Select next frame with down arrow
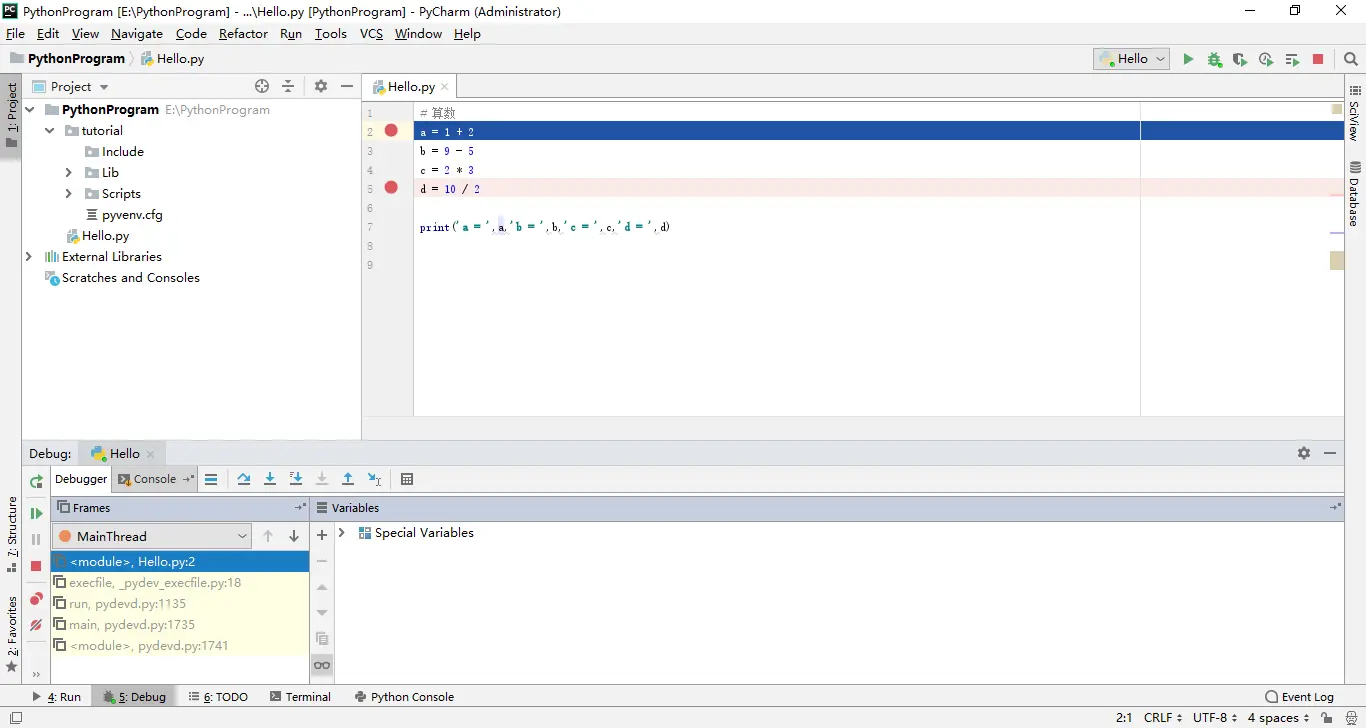 [x=294, y=536]
